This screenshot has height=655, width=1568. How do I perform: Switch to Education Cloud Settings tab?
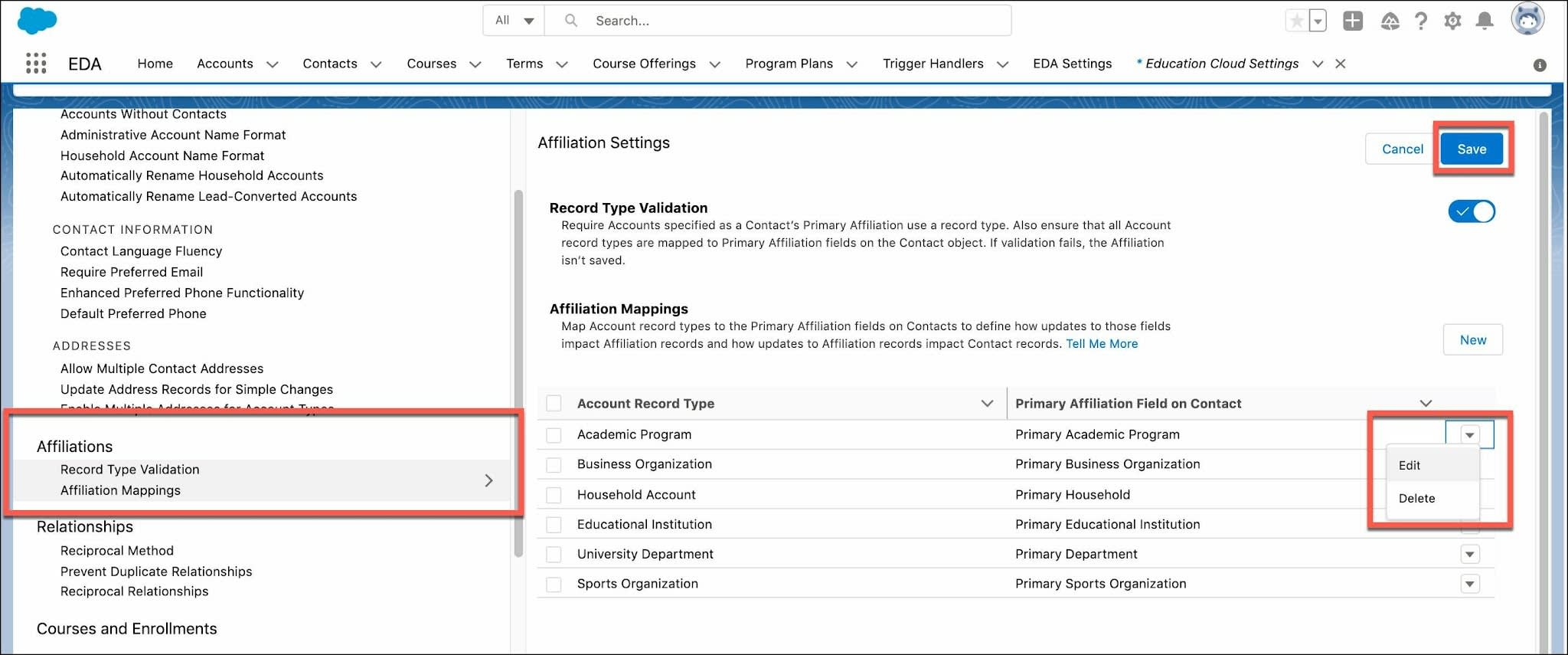coord(1222,64)
